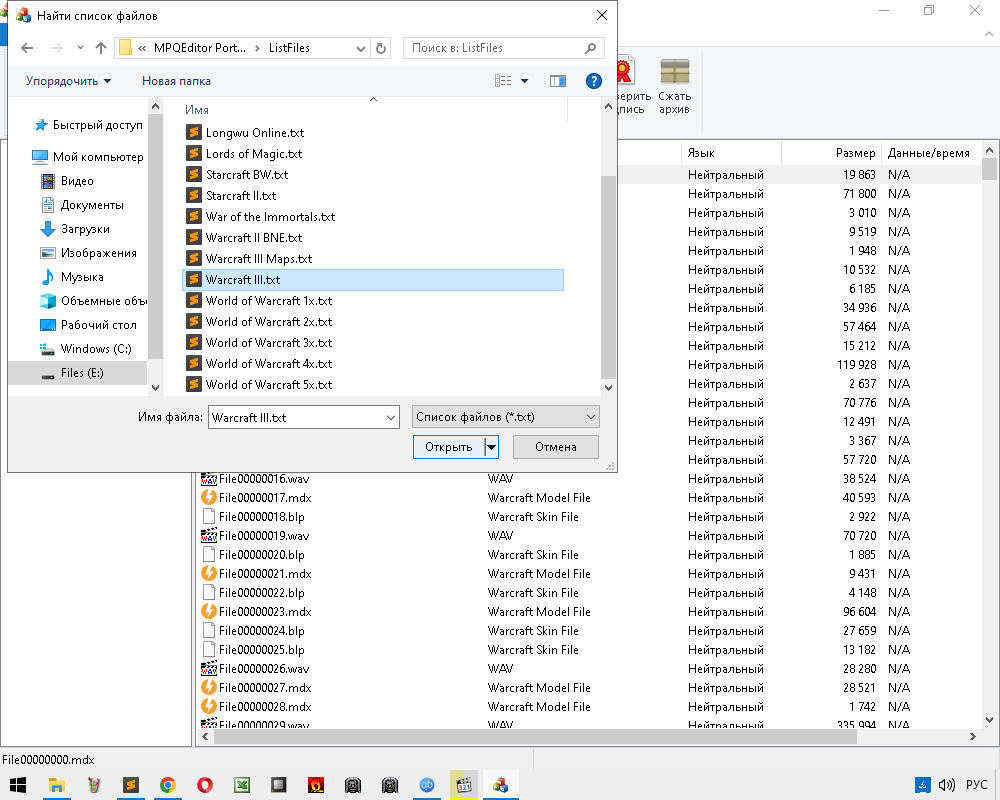The image size is (1000, 800).
Task: Click the Открыть button
Action: [448, 447]
